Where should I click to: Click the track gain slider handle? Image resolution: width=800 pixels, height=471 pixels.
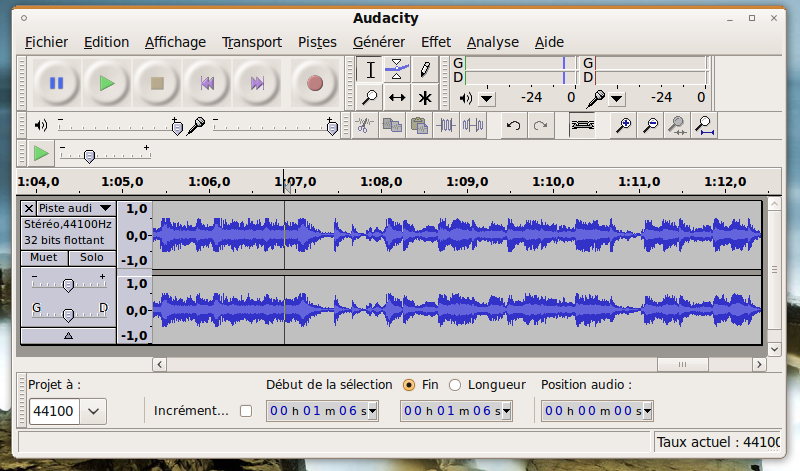[x=68, y=285]
